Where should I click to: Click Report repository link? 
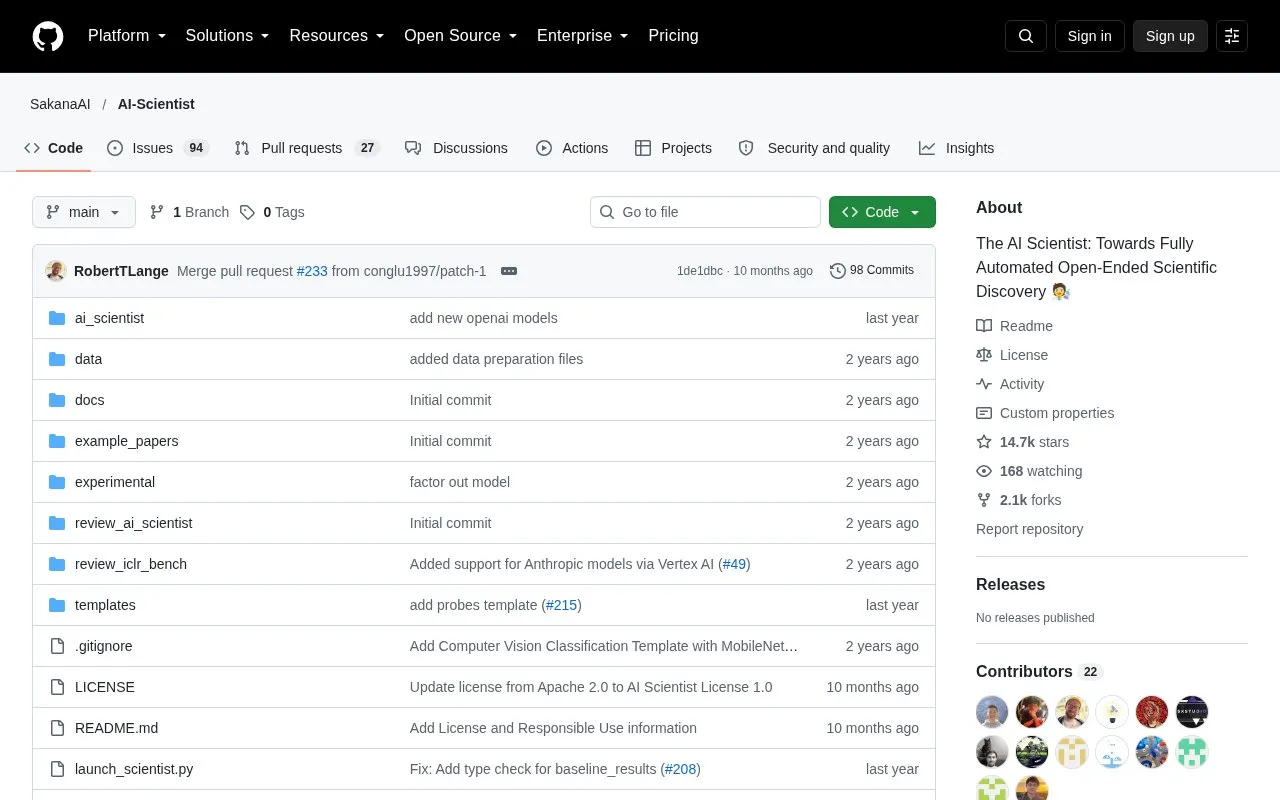pyautogui.click(x=1029, y=529)
